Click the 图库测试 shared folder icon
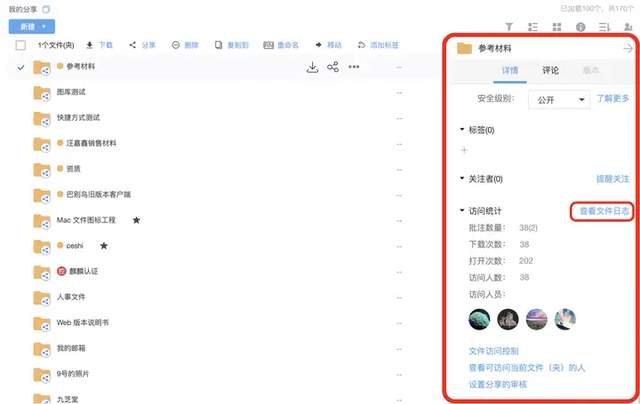 tap(42, 93)
